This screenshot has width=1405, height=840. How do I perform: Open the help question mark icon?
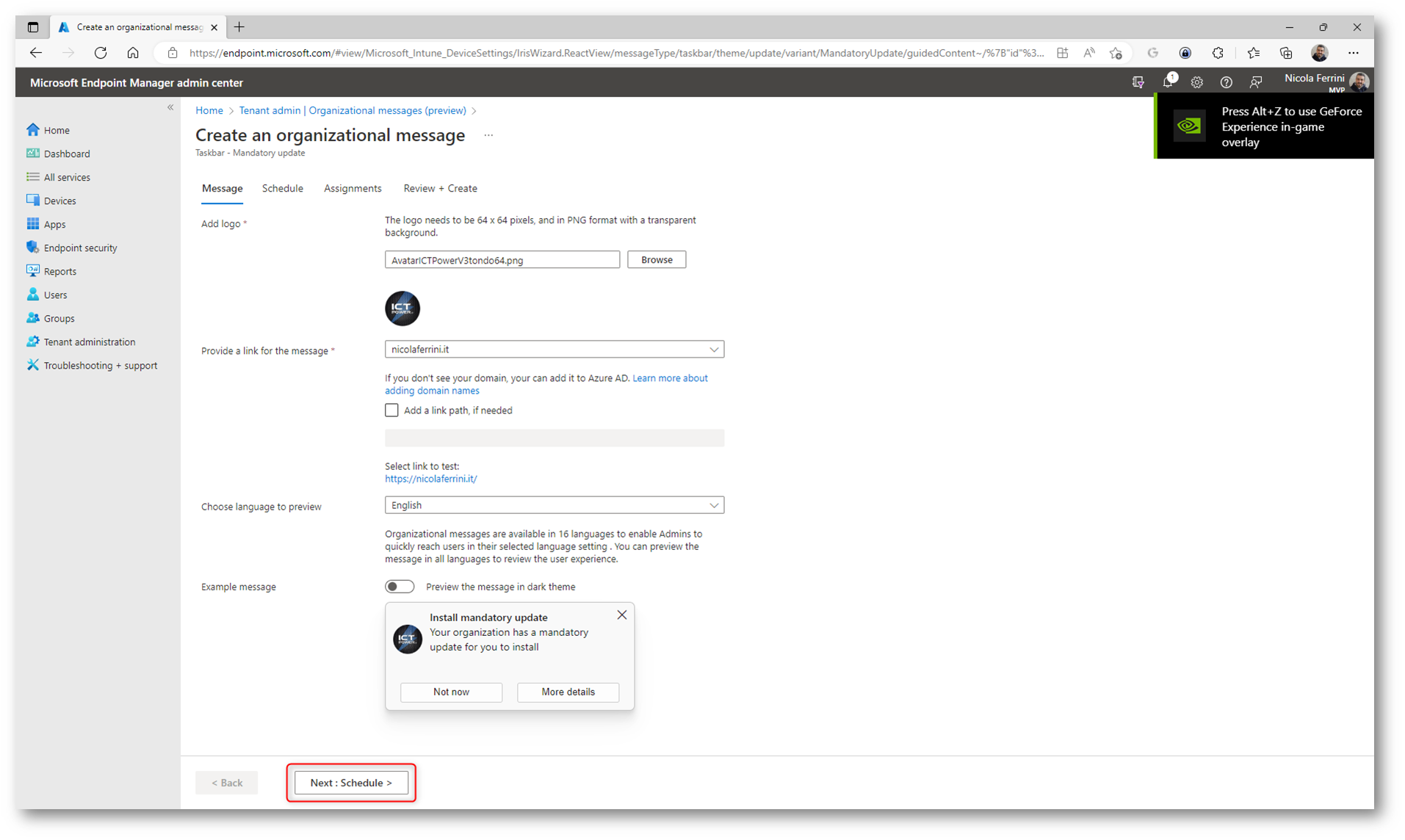pyautogui.click(x=1226, y=82)
